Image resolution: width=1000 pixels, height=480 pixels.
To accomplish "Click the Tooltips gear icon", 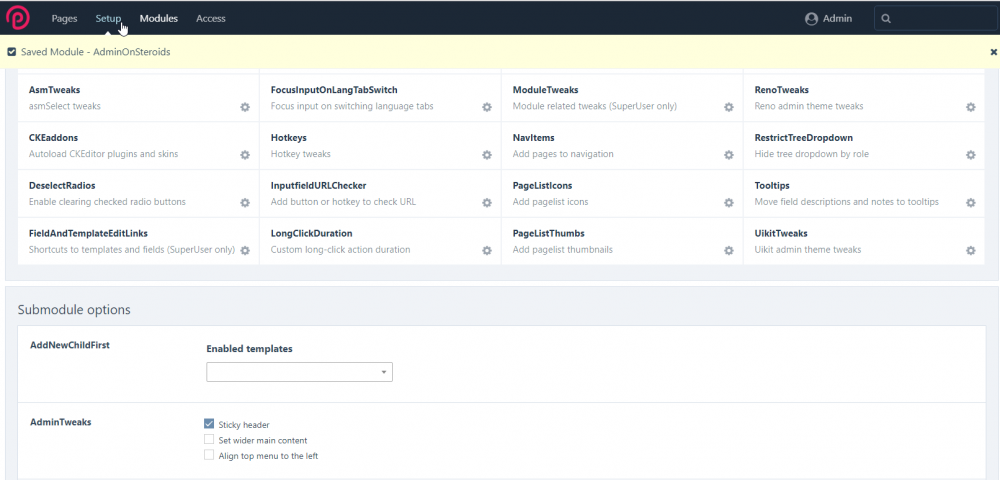I will click(x=970, y=203).
